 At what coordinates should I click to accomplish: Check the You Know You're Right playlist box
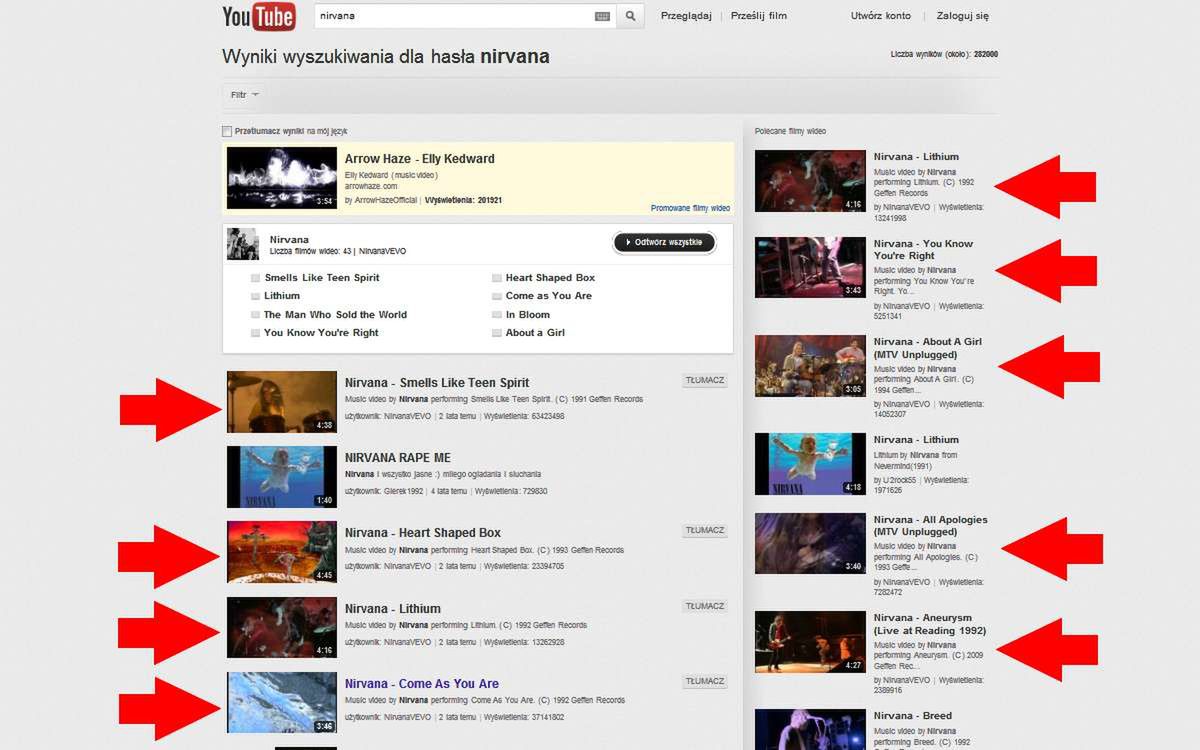pyautogui.click(x=256, y=333)
